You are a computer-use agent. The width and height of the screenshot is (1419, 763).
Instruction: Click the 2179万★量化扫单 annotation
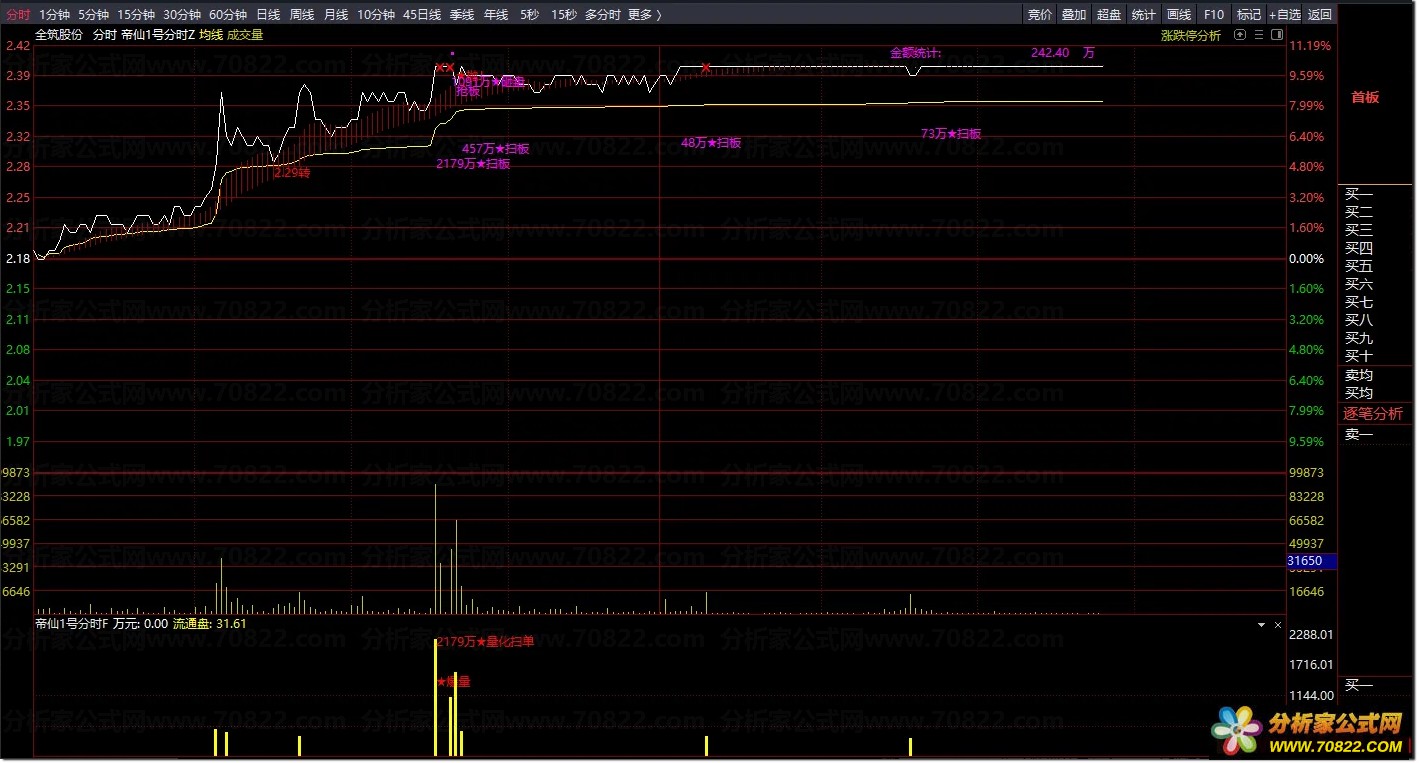coord(485,642)
